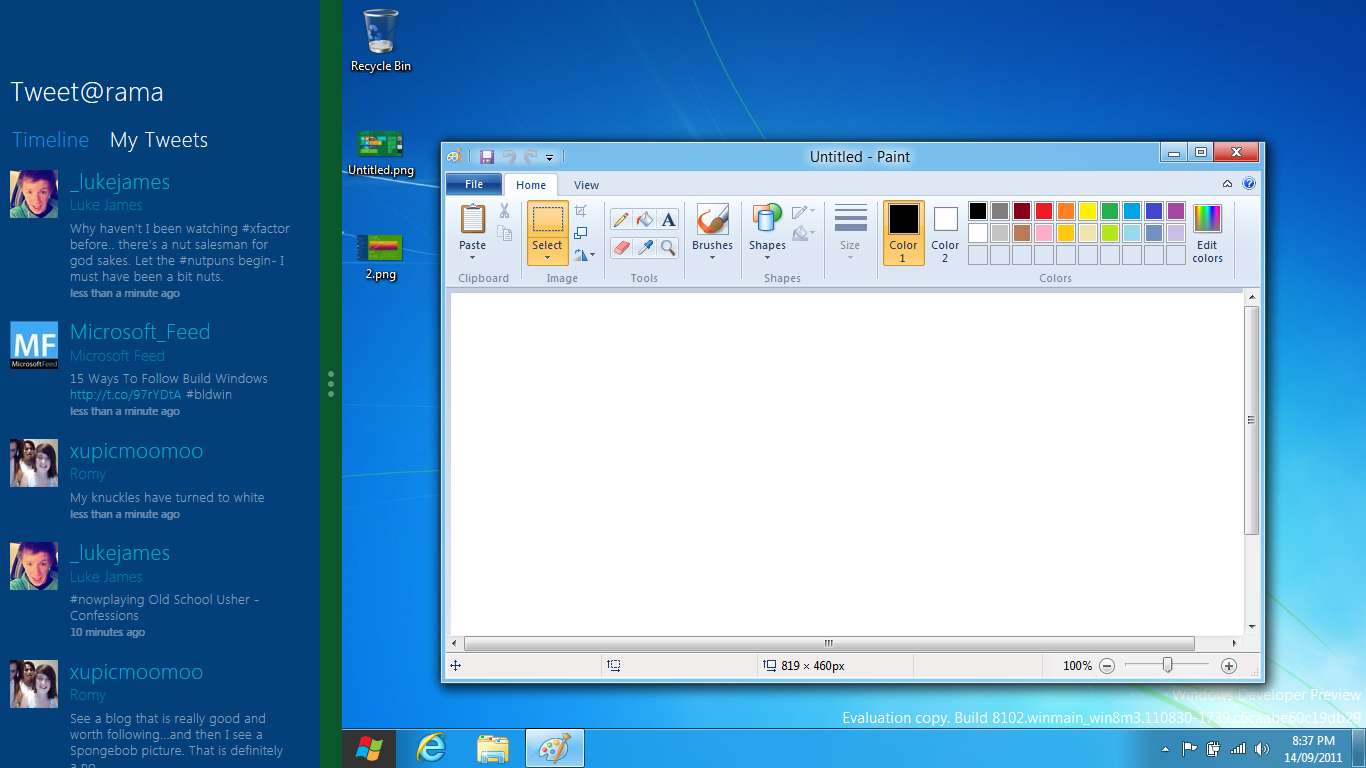The width and height of the screenshot is (1366, 768).
Task: Click the Save icon in quick access toolbar
Action: (x=487, y=156)
